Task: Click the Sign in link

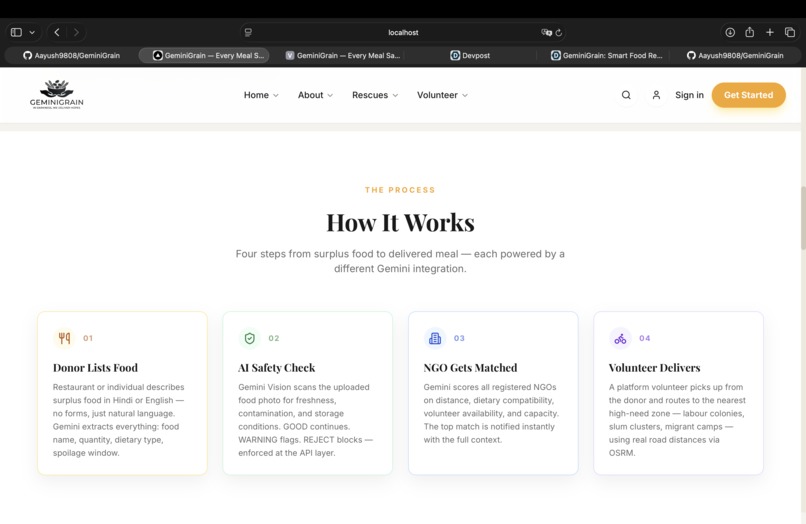Action: (x=689, y=95)
